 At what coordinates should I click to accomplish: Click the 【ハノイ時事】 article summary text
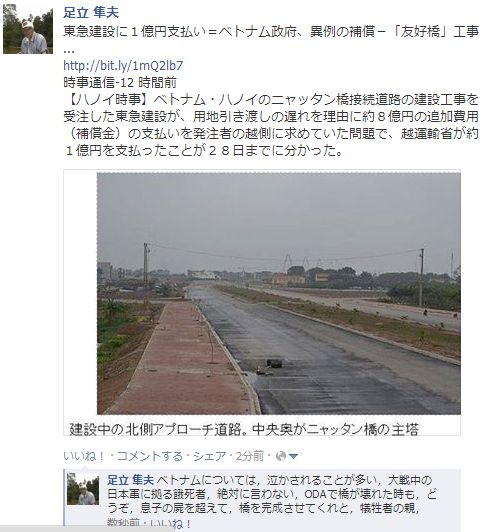pos(271,125)
